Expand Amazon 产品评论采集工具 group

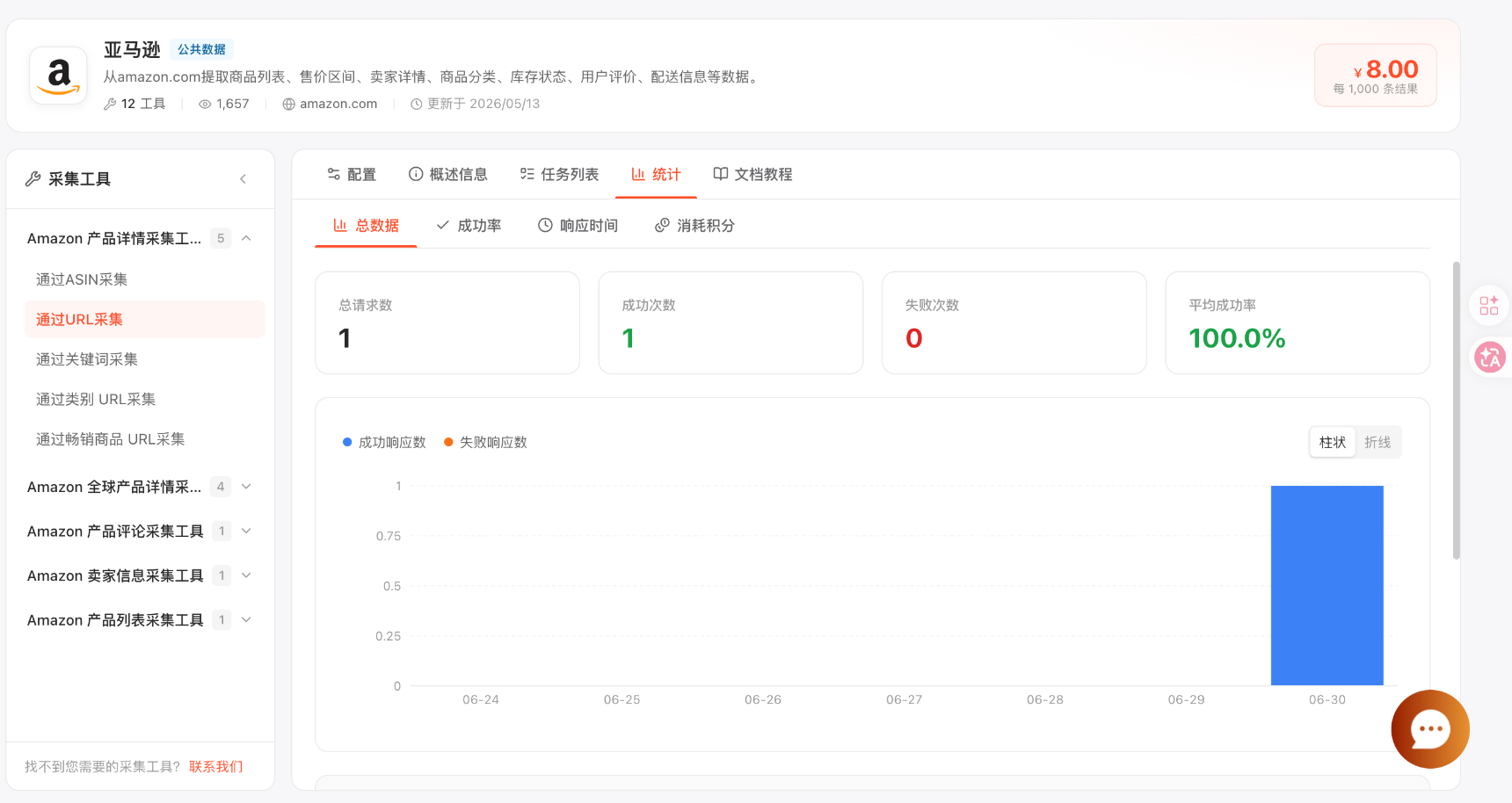click(246, 531)
